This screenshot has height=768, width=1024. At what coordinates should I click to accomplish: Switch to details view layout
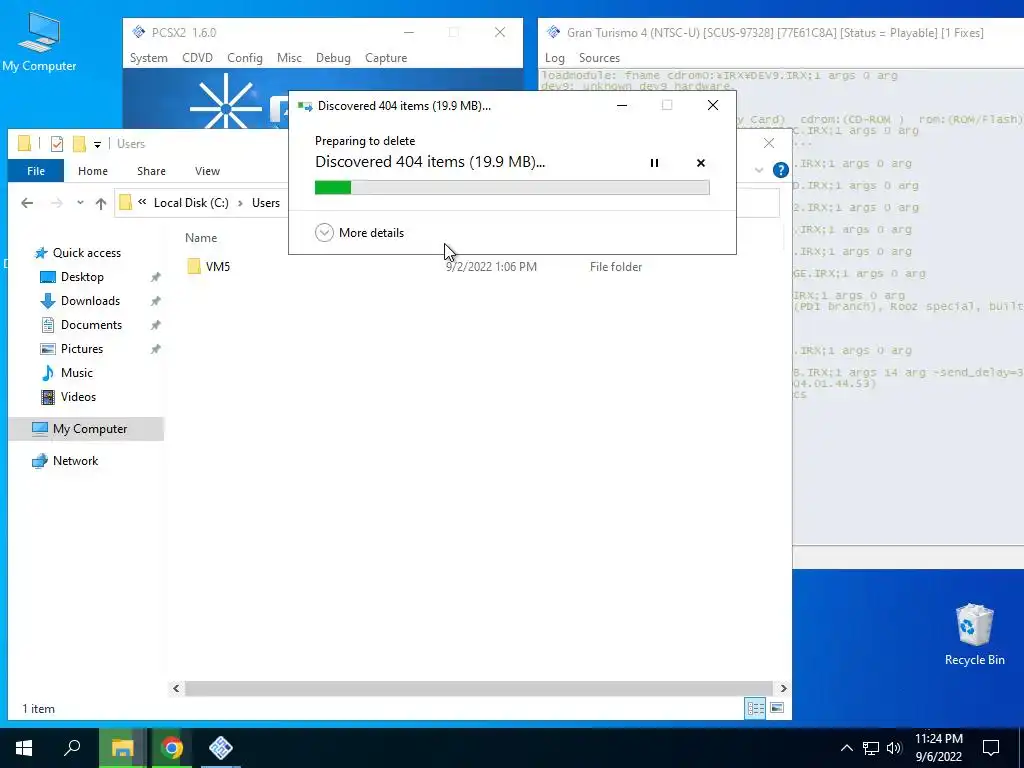(x=756, y=708)
